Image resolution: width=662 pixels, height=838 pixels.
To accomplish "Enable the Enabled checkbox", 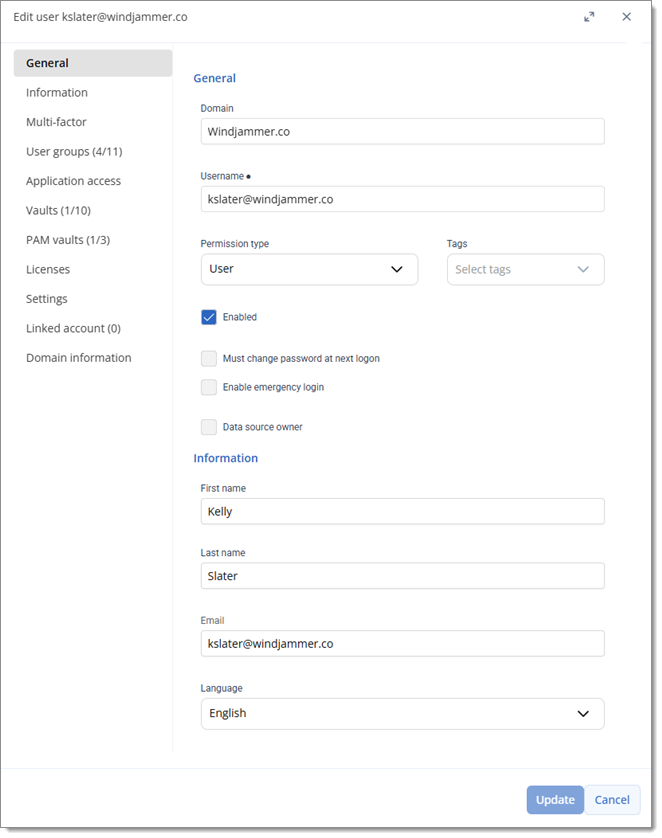I will pyautogui.click(x=209, y=316).
